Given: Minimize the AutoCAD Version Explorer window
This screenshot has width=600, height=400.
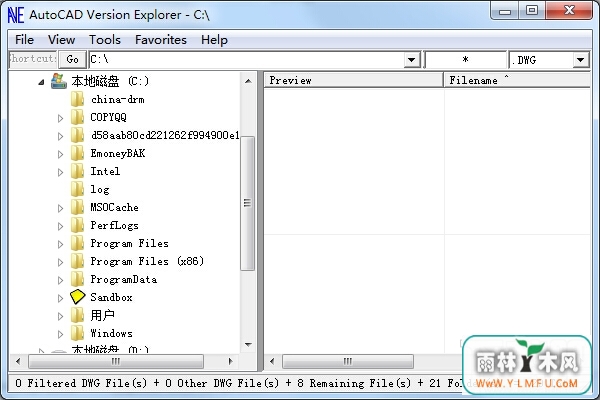Looking at the screenshot, I should click(x=504, y=11).
